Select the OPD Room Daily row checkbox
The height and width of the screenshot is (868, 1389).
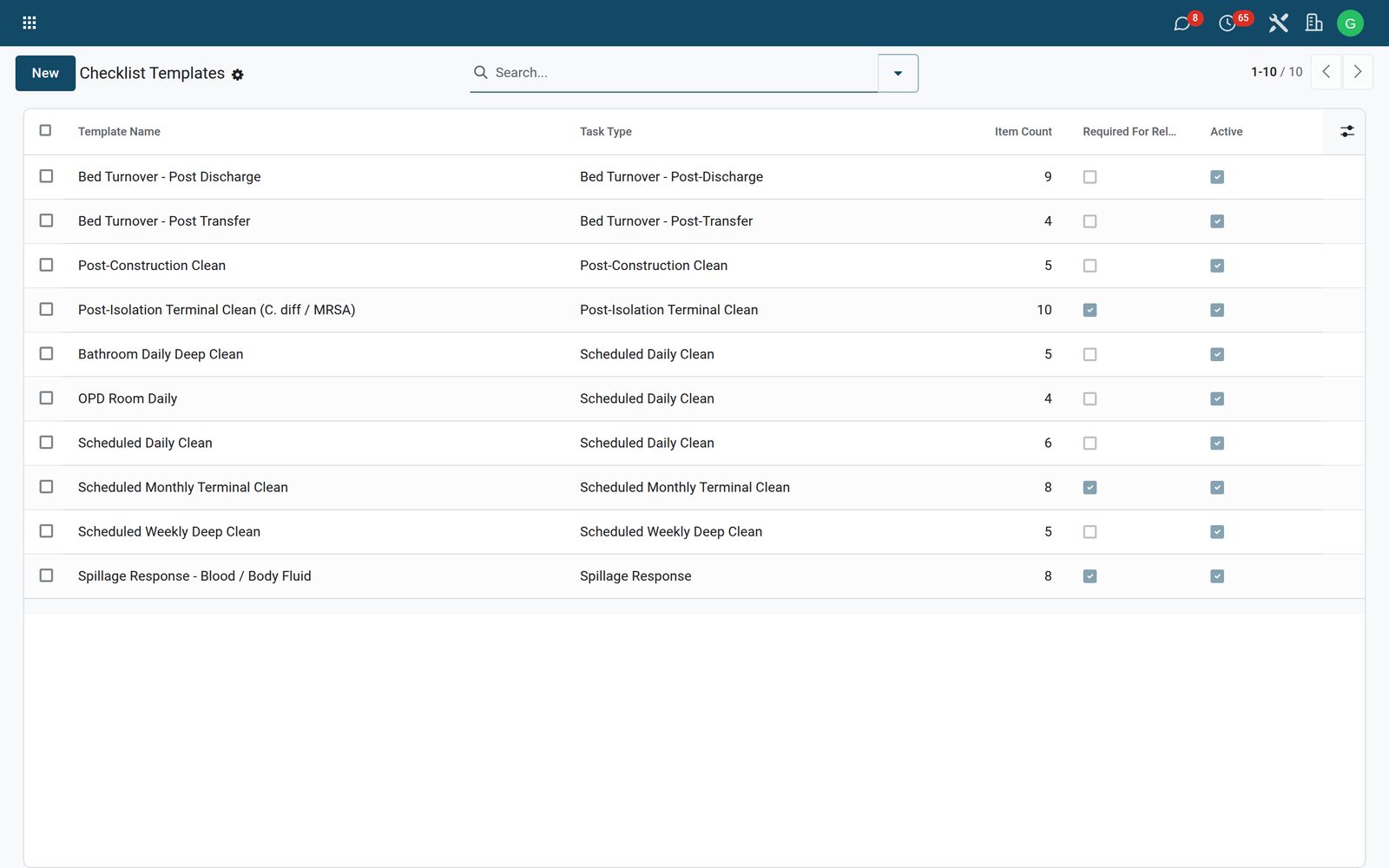click(x=46, y=398)
